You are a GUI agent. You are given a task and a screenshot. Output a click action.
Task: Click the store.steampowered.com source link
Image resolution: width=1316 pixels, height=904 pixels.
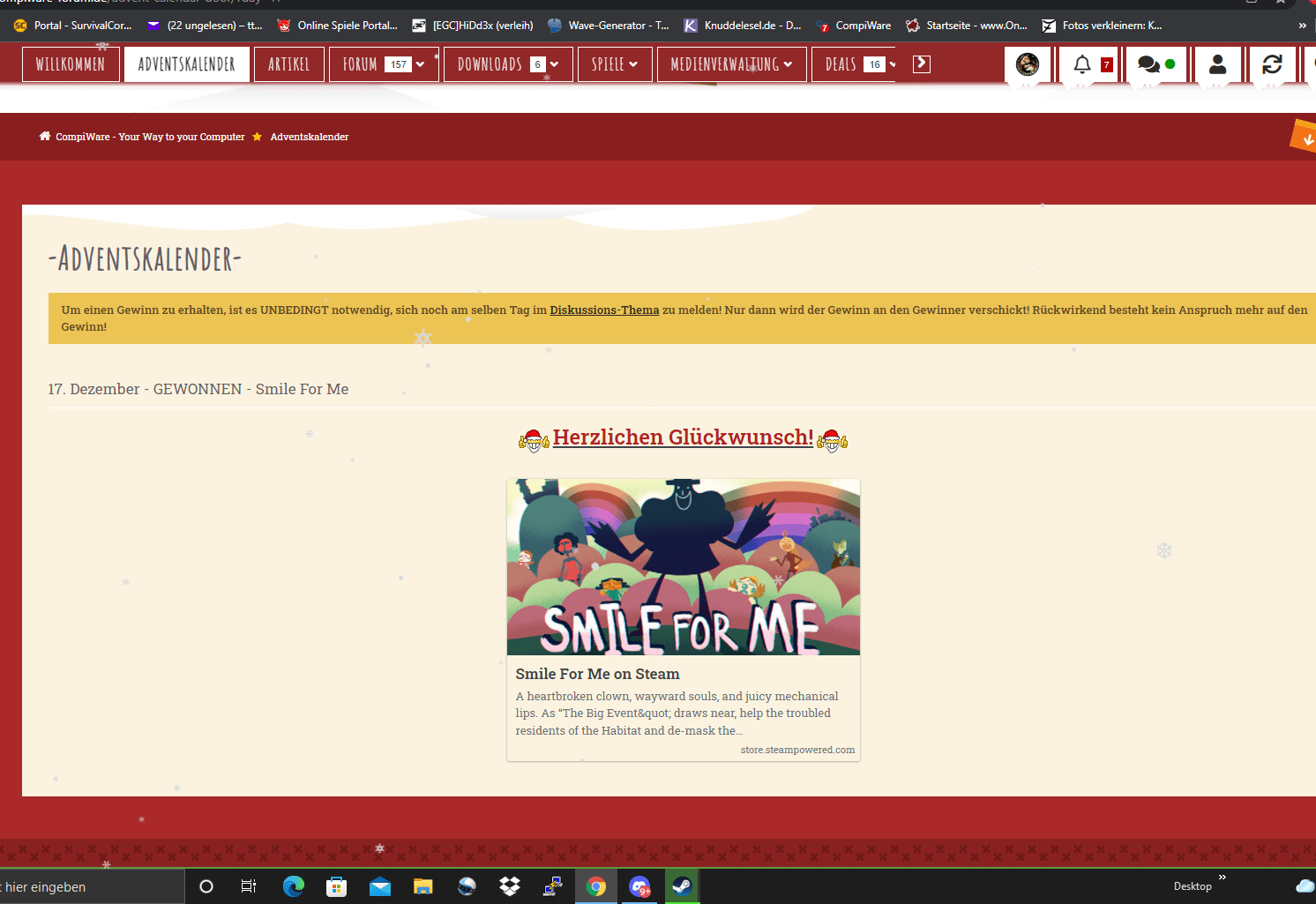tap(797, 750)
